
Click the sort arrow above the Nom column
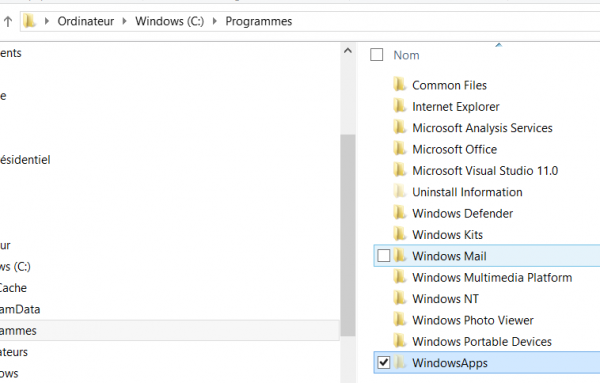tap(498, 45)
